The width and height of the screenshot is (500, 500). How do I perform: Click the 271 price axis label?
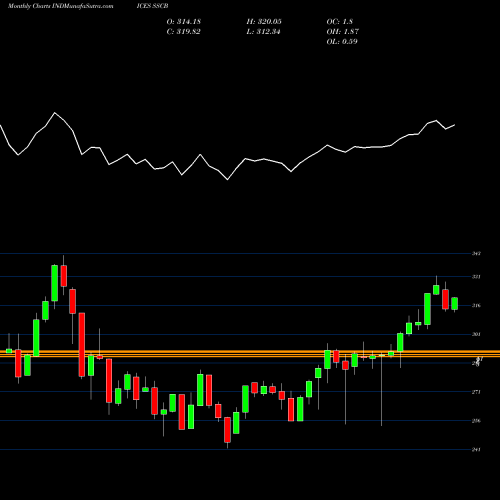coord(476,392)
